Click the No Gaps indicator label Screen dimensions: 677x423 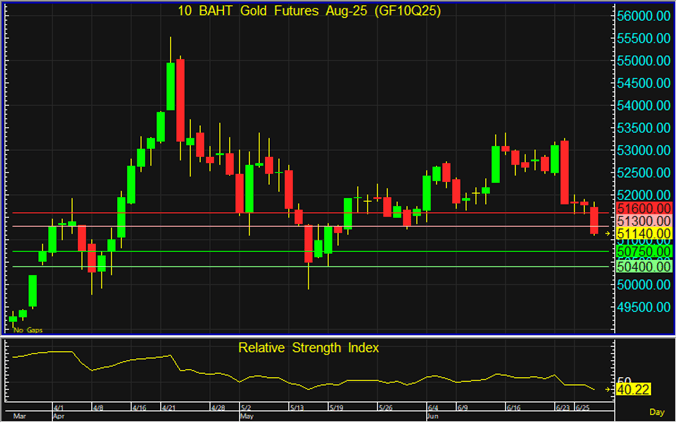(x=27, y=329)
